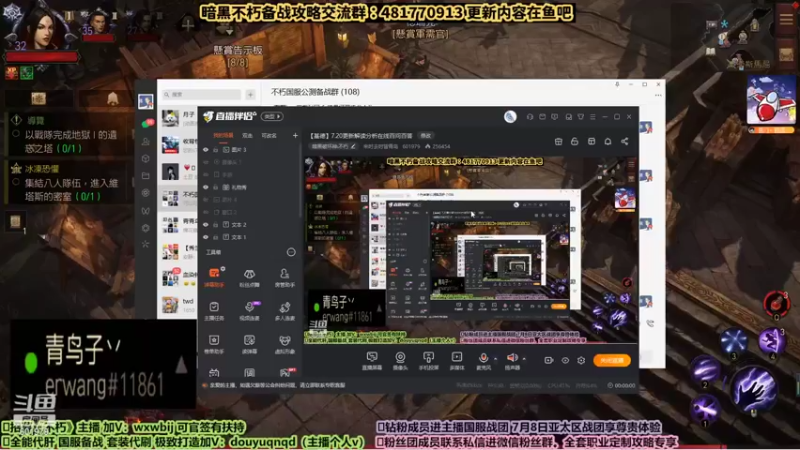Viewport: 800px width, 450px height.
Task: Open the bell tab in quest panel
Action: tap(112, 98)
